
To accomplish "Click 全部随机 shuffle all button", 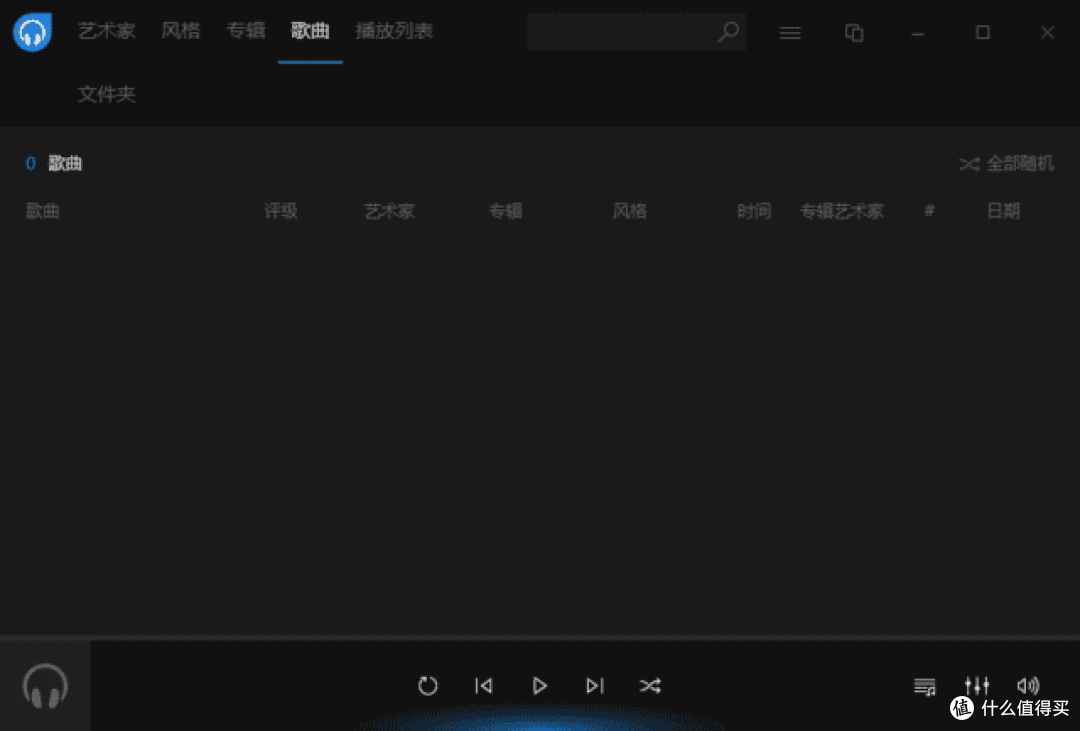I will tap(1006, 164).
